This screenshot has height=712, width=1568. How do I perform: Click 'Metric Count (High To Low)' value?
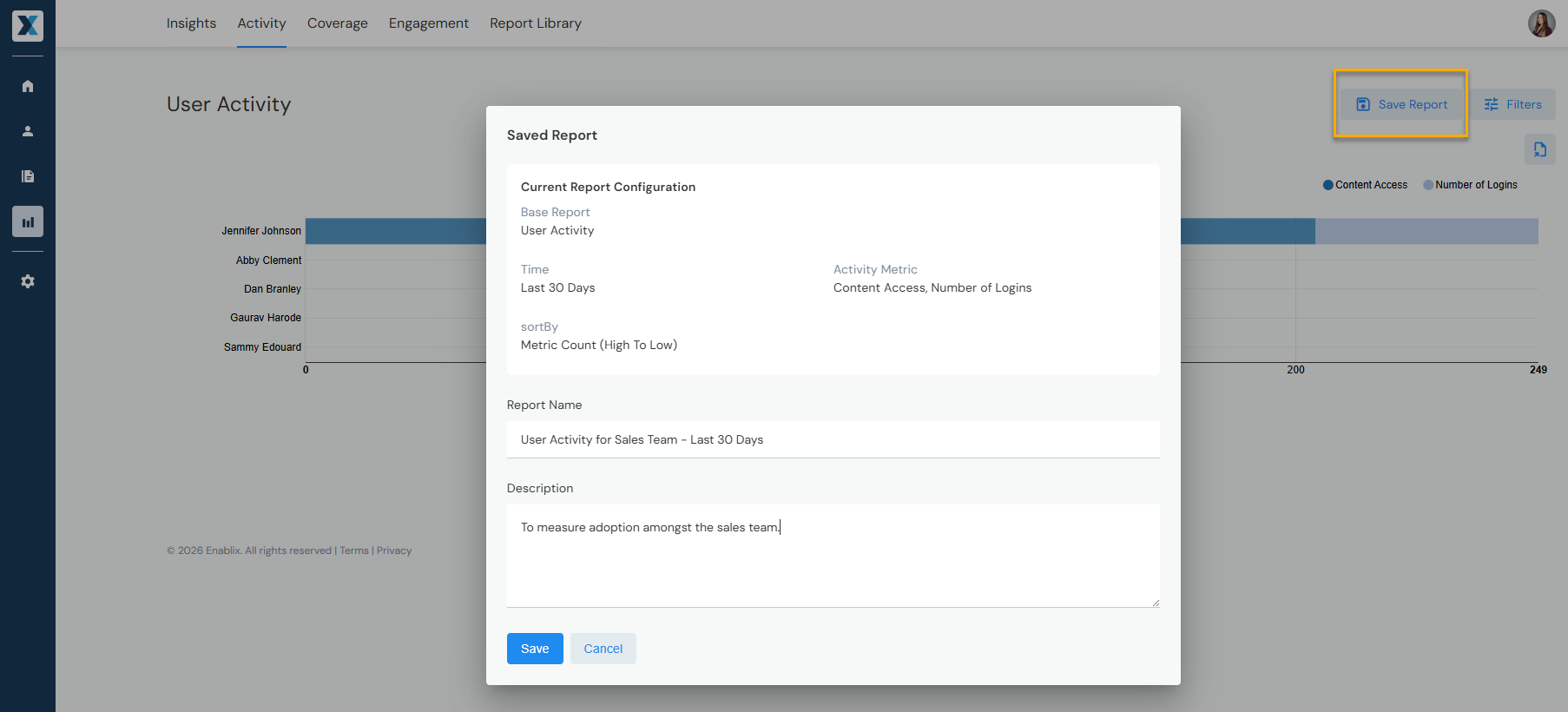coord(599,346)
